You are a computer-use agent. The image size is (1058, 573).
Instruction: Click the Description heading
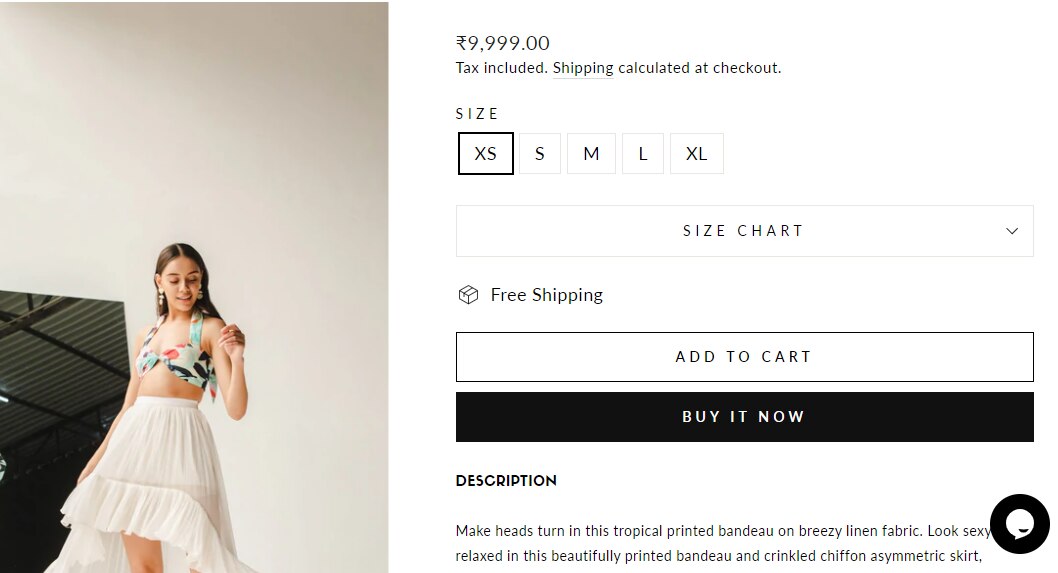[506, 481]
